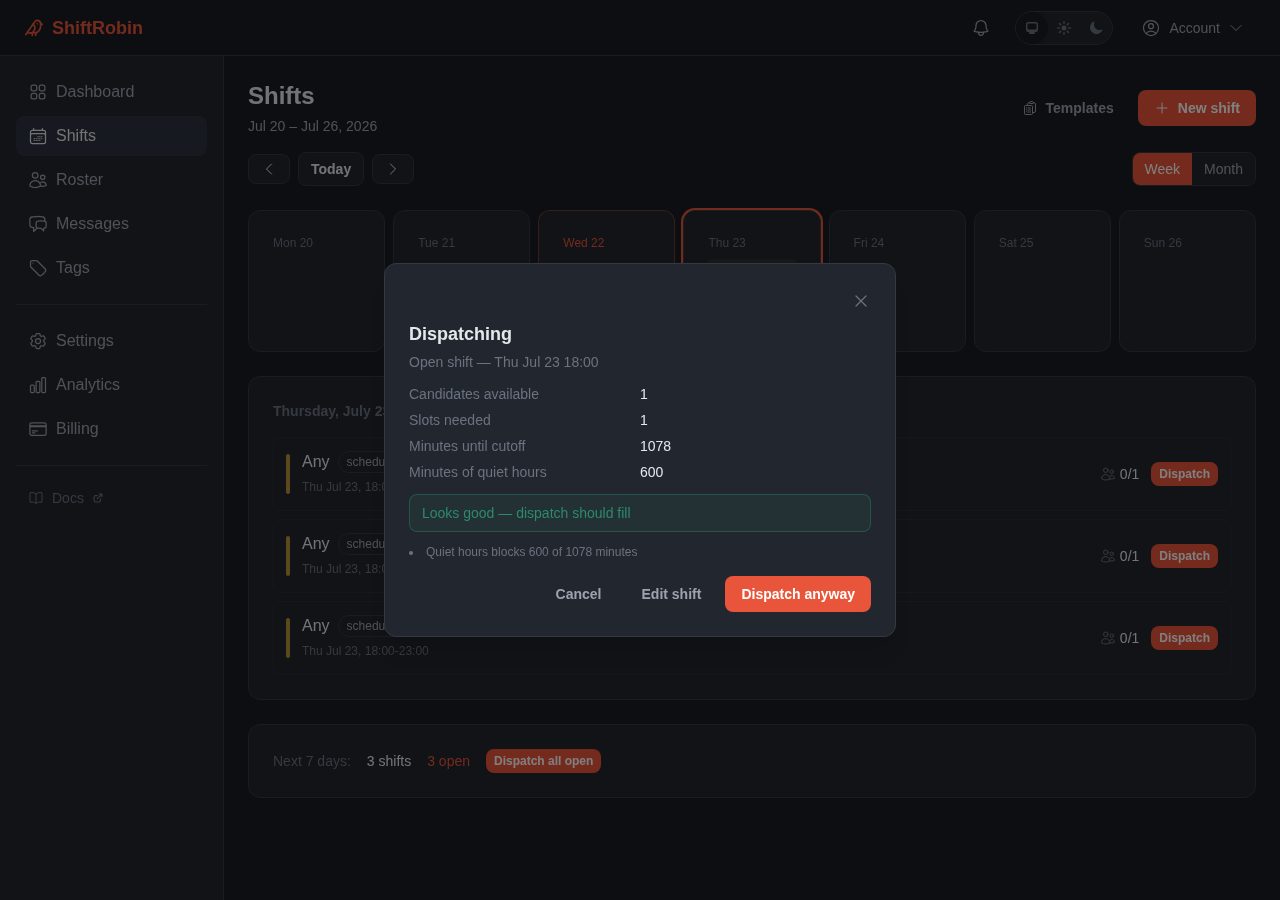Click the "Quiet hours blocks 600" note
1280x900 pixels.
click(x=531, y=552)
